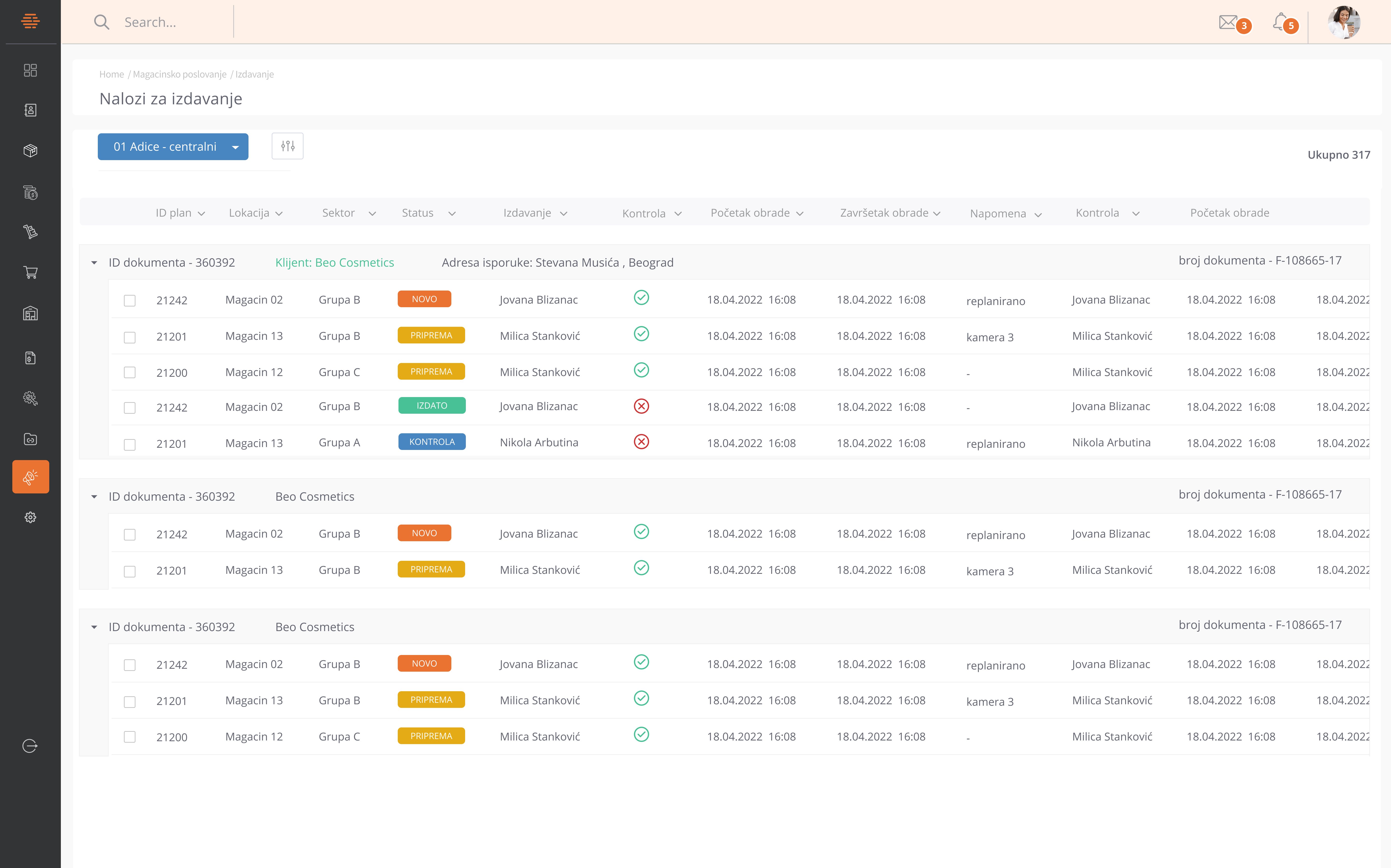Collapse the third ID dokumenta 360392 group
1391x868 pixels.
point(94,627)
